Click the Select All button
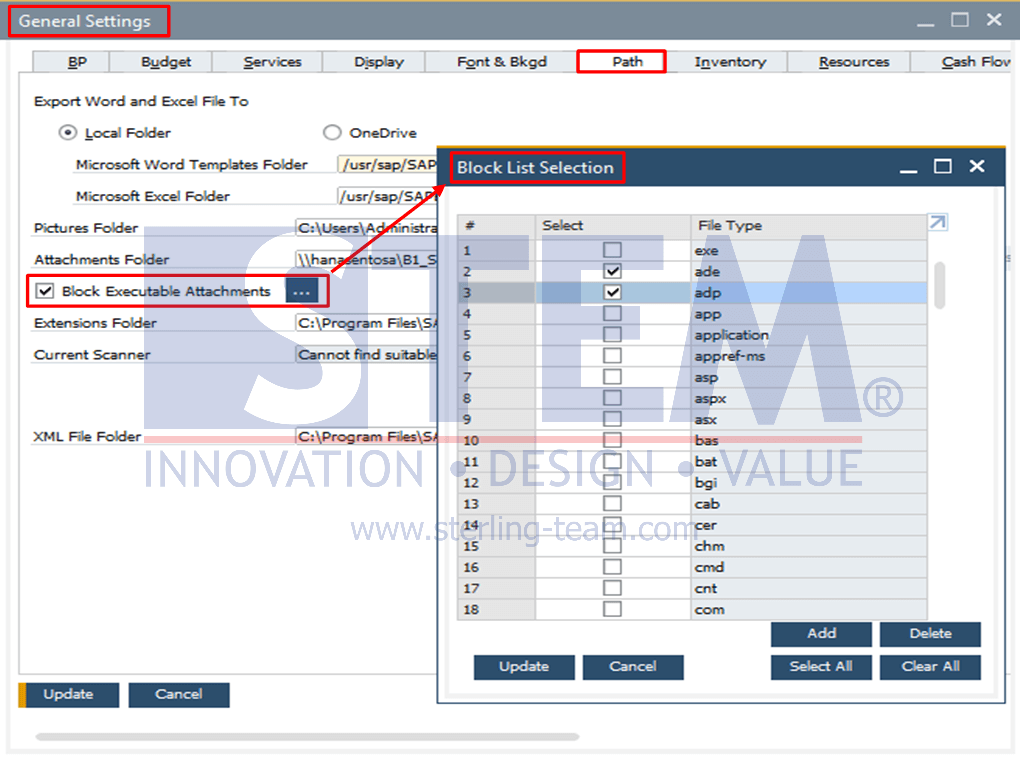This screenshot has height=757, width=1020. 821,667
